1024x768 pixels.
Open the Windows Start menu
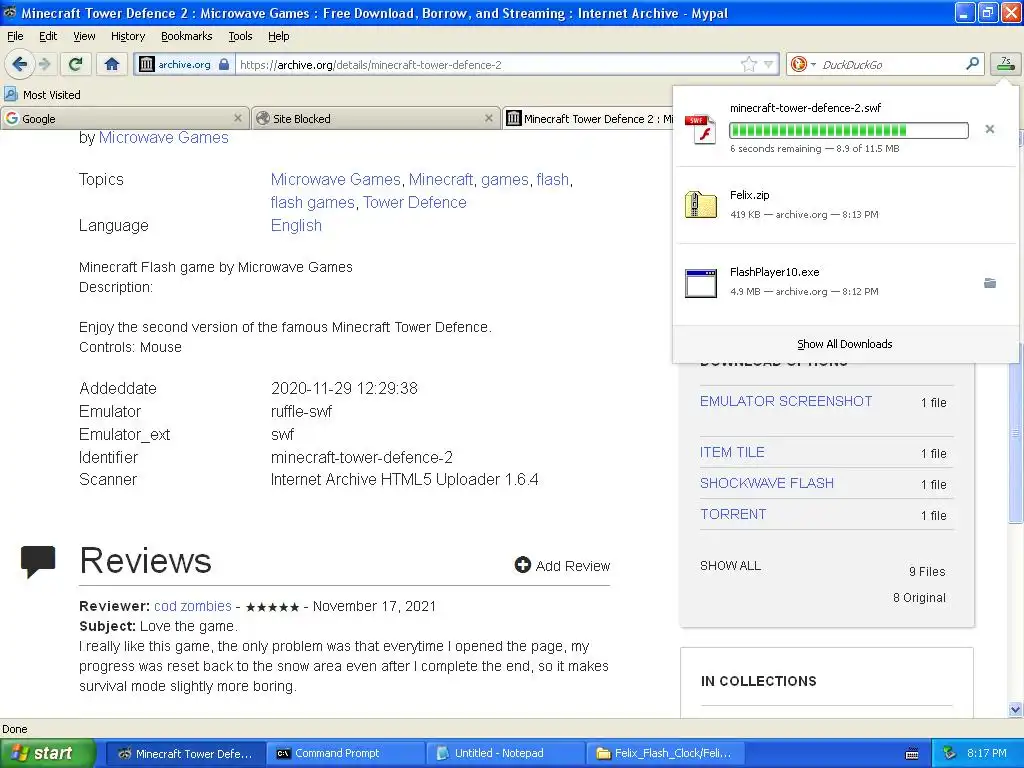[48, 753]
